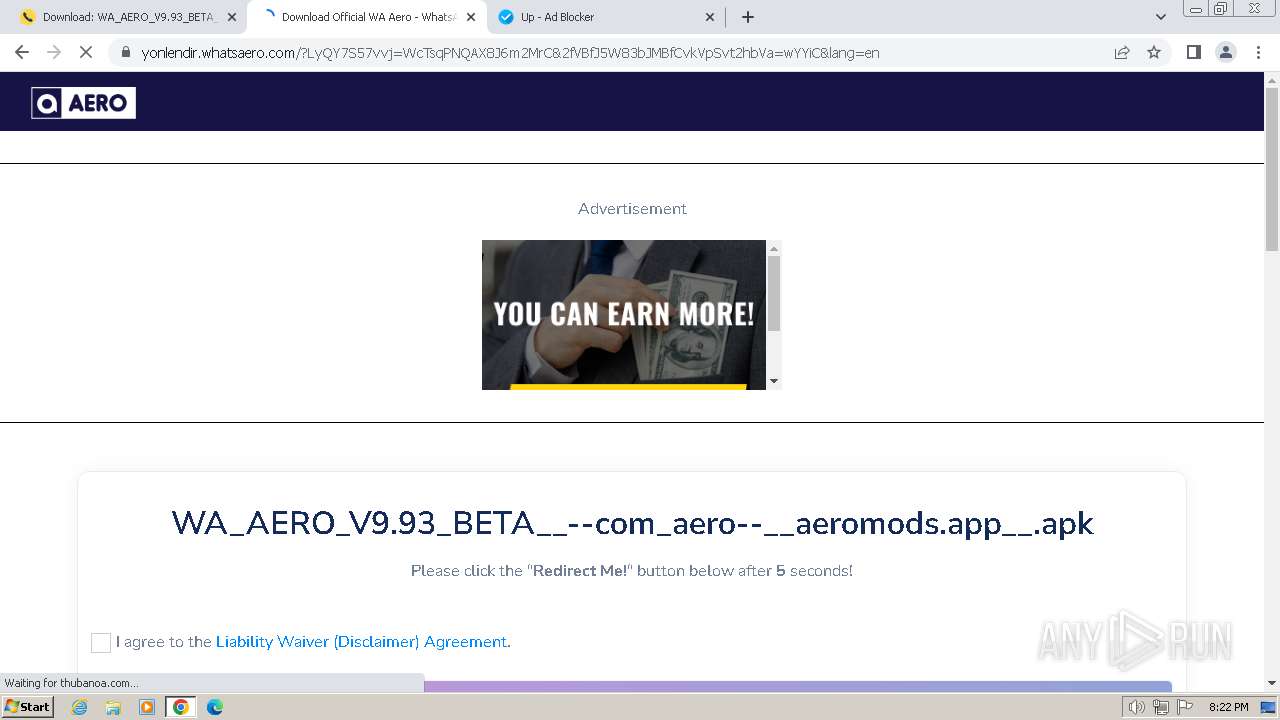
Task: Go back to the previous page
Action: [x=22, y=52]
